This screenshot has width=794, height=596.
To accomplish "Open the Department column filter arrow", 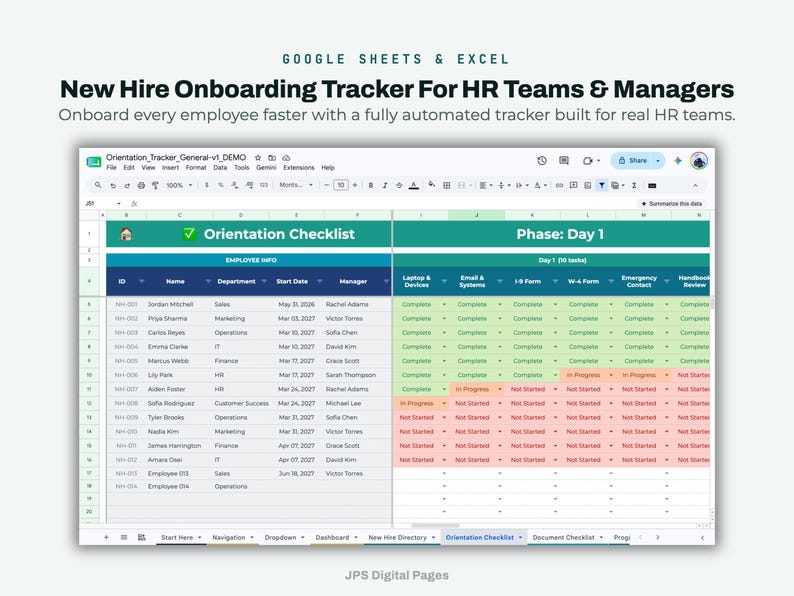I will coord(264,282).
